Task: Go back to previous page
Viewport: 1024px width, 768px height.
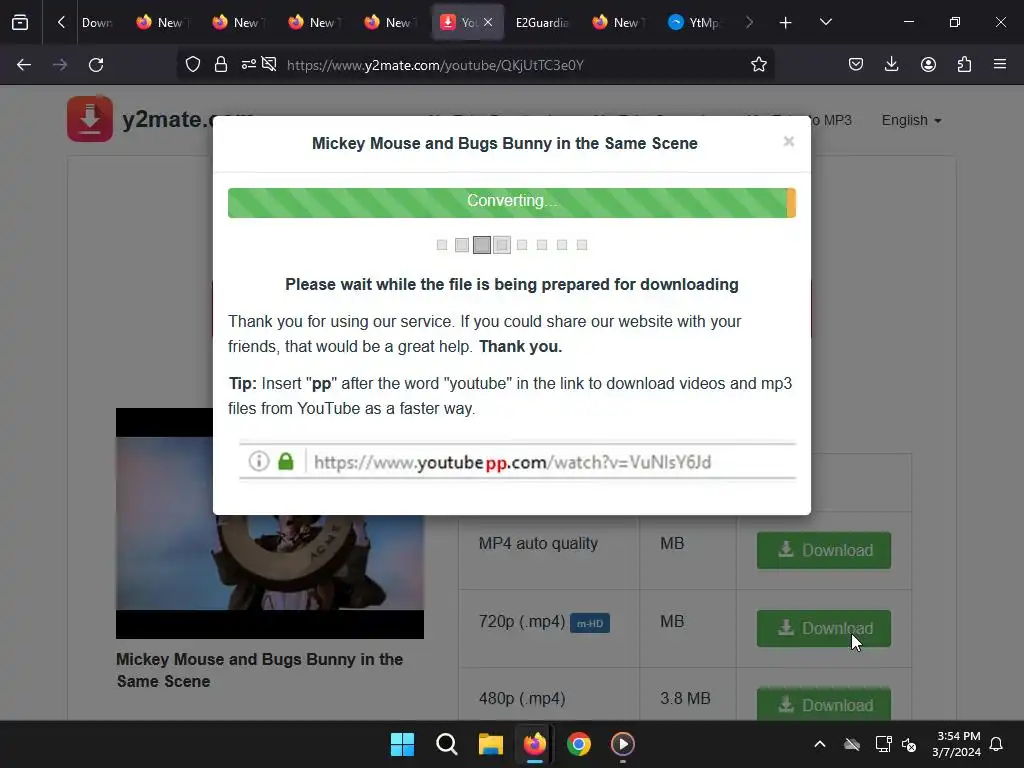Action: tap(24, 65)
